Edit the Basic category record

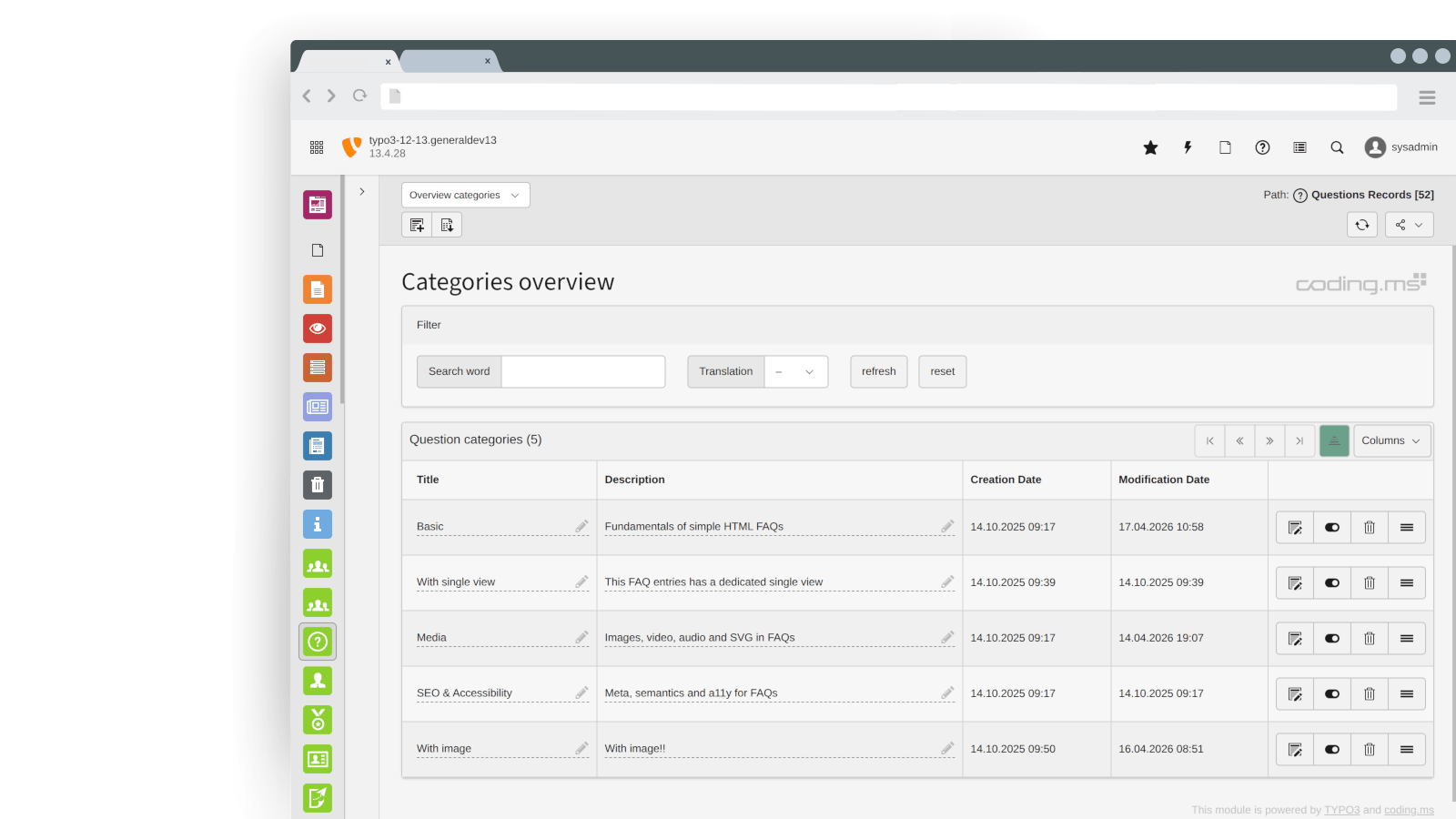(x=1295, y=528)
